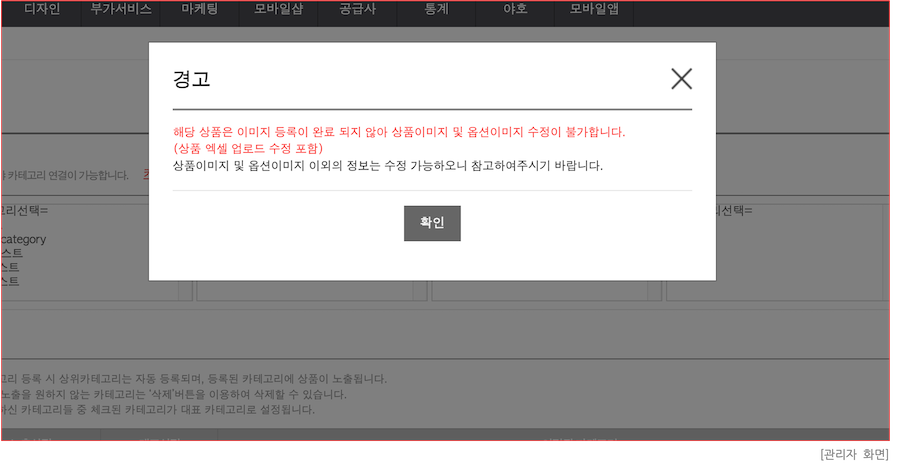Viewport: 900px width, 472px height.
Task: Open the 공급사 menu
Action: coord(357,13)
